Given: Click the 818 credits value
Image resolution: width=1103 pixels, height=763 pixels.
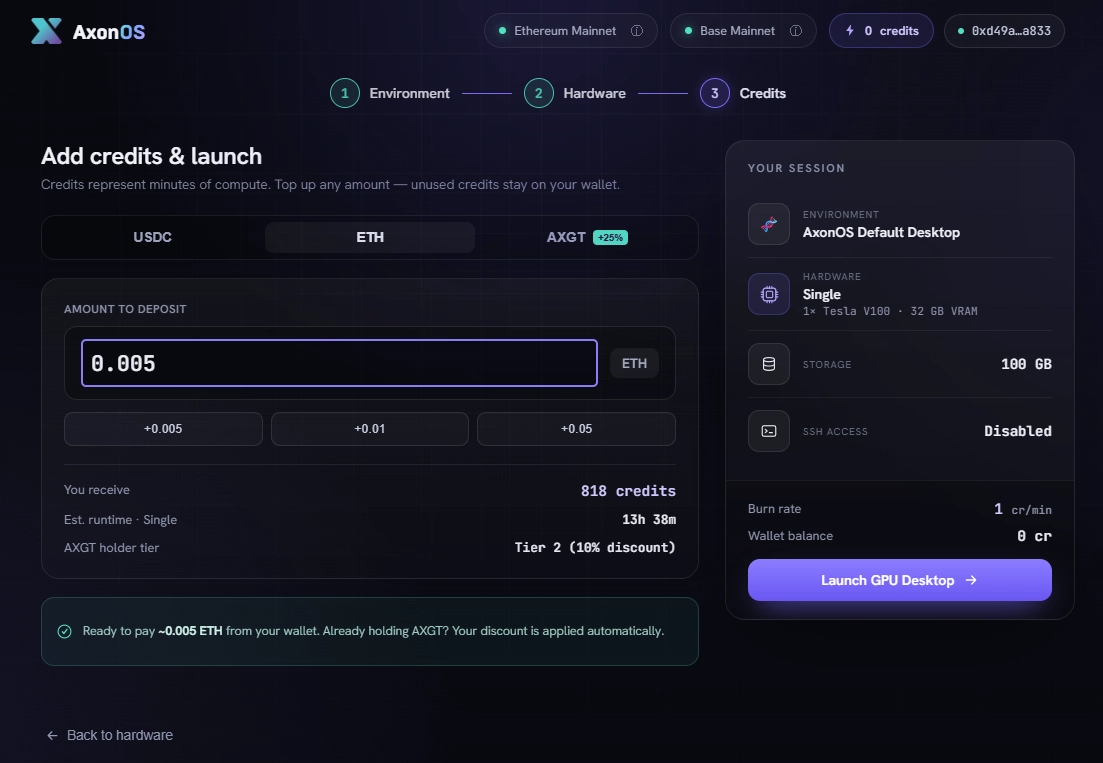Looking at the screenshot, I should pos(628,491).
